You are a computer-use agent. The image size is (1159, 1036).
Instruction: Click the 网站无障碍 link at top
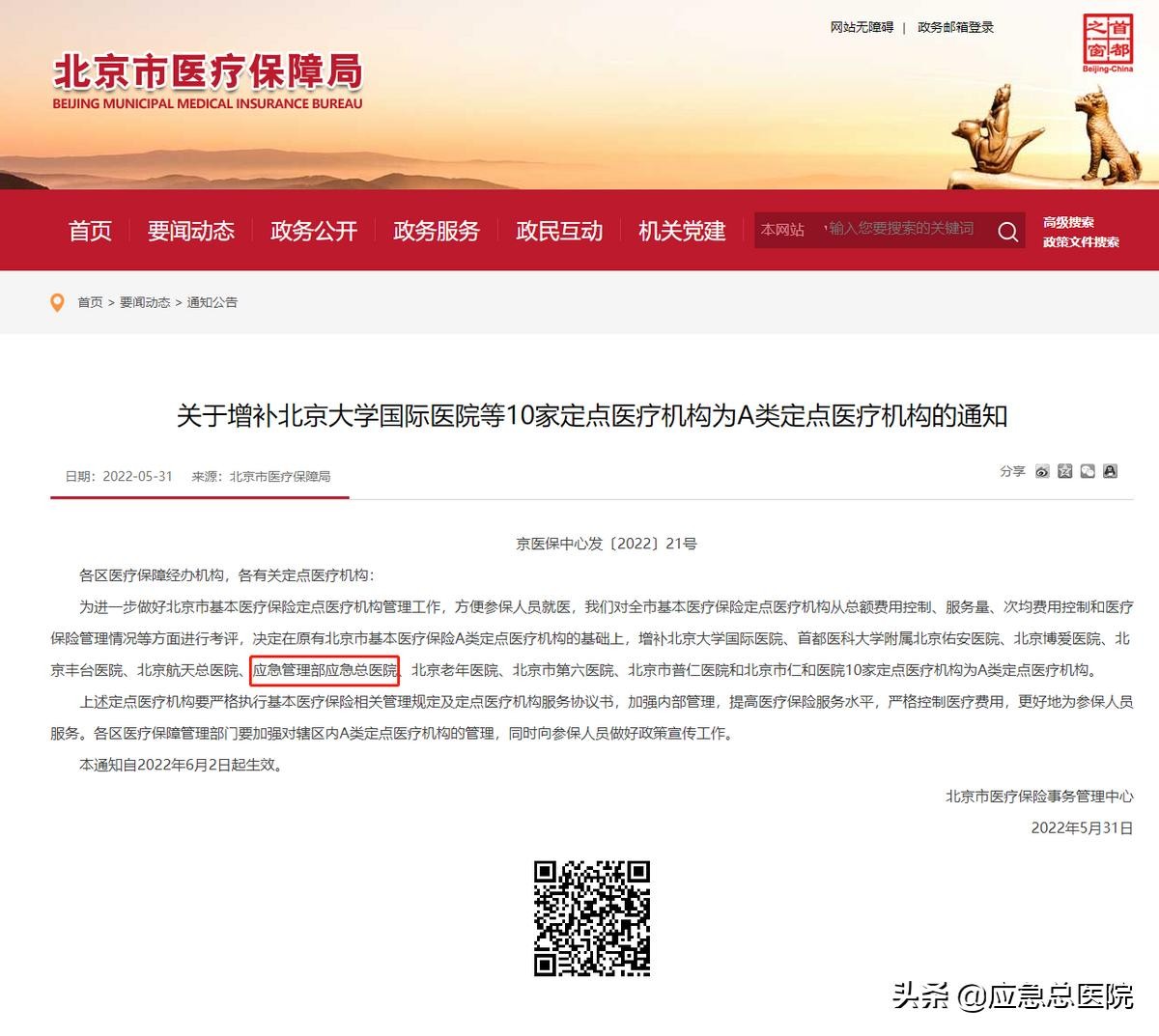[x=862, y=27]
